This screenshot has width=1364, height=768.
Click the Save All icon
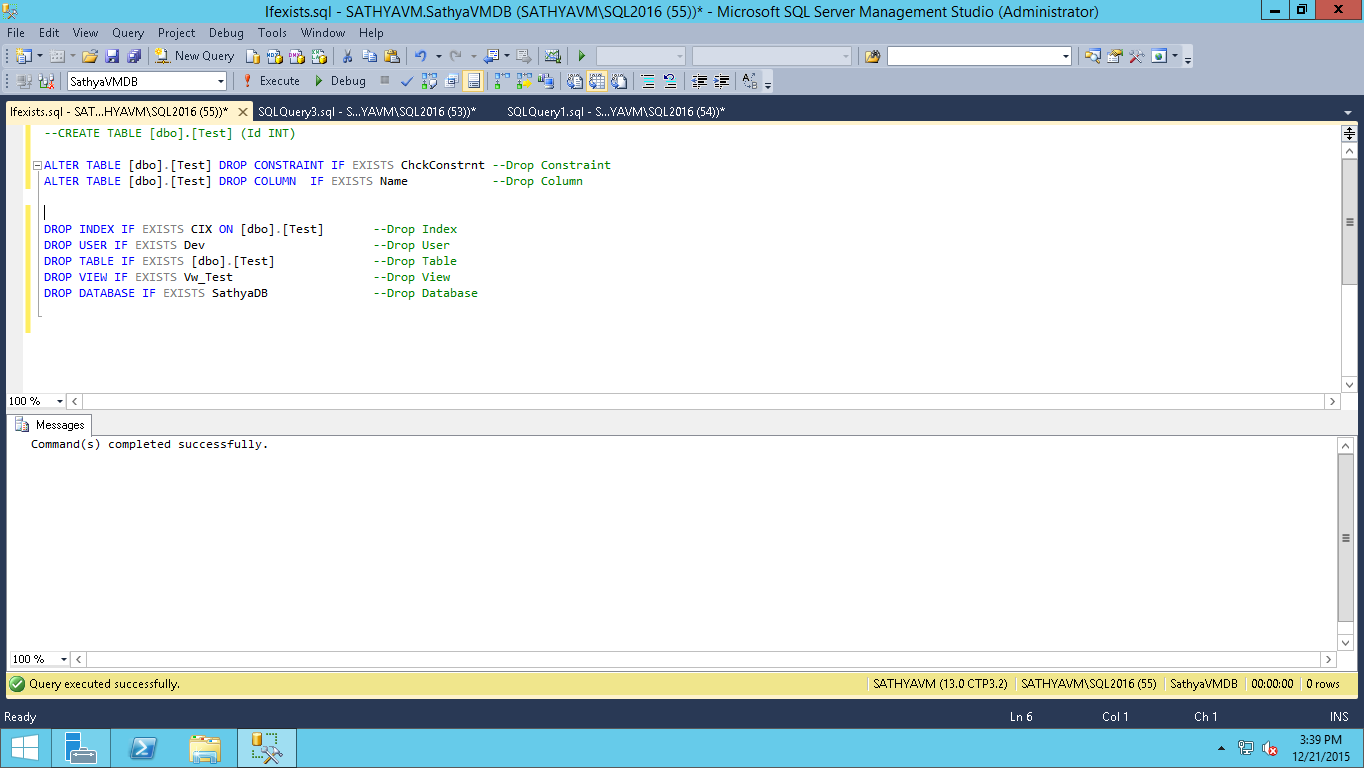[x=134, y=56]
